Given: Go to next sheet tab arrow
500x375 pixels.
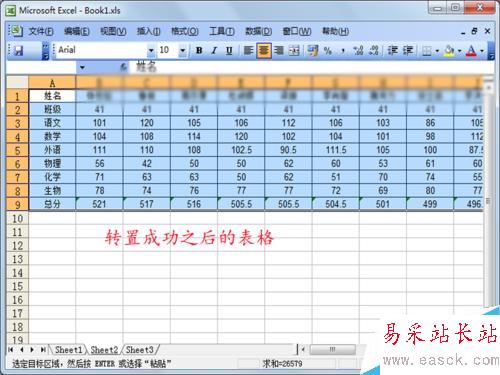Looking at the screenshot, I should click(32, 350).
